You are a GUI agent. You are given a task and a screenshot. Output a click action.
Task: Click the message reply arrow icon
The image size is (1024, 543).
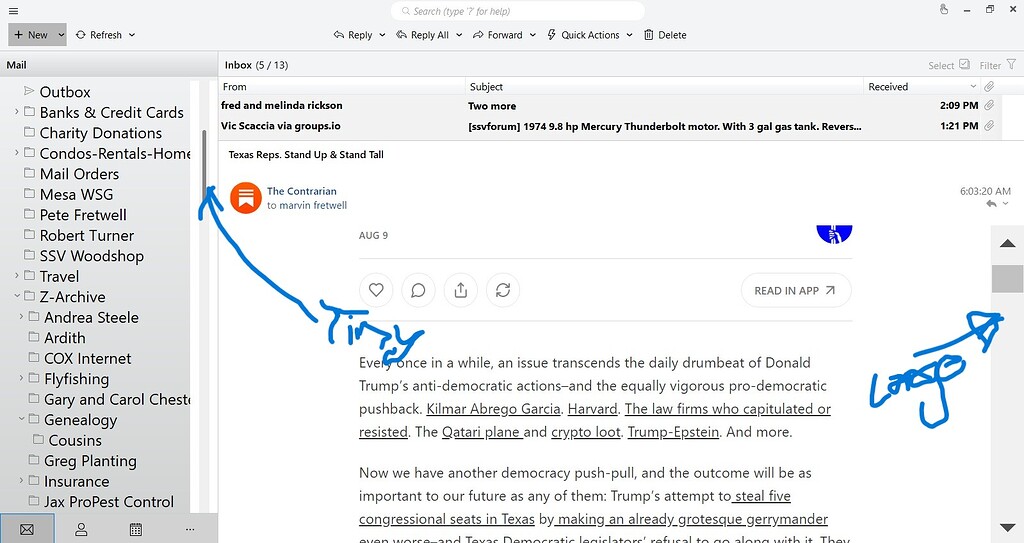click(x=991, y=205)
